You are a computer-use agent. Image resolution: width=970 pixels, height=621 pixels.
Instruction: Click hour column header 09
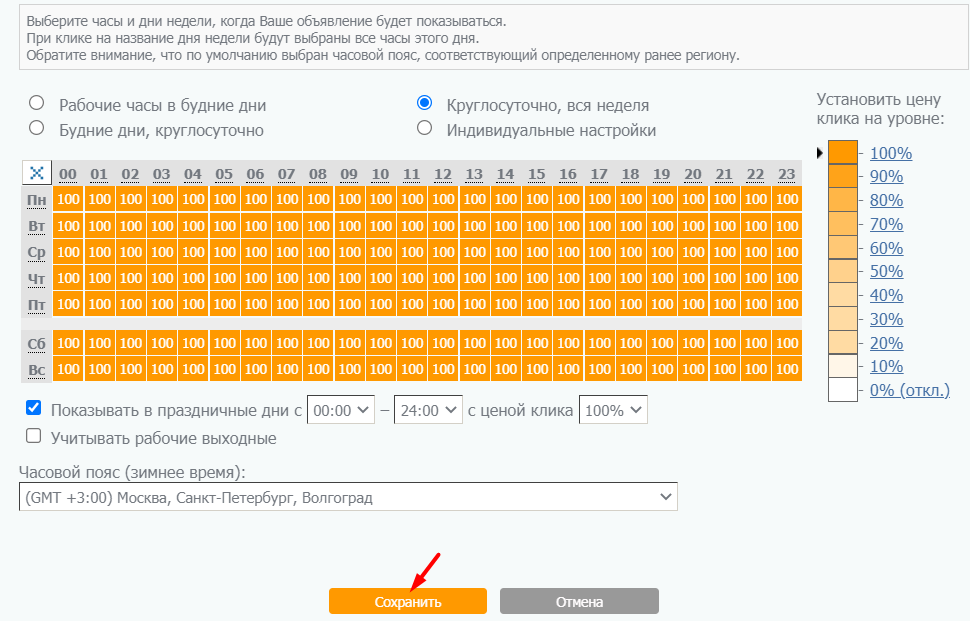349,174
